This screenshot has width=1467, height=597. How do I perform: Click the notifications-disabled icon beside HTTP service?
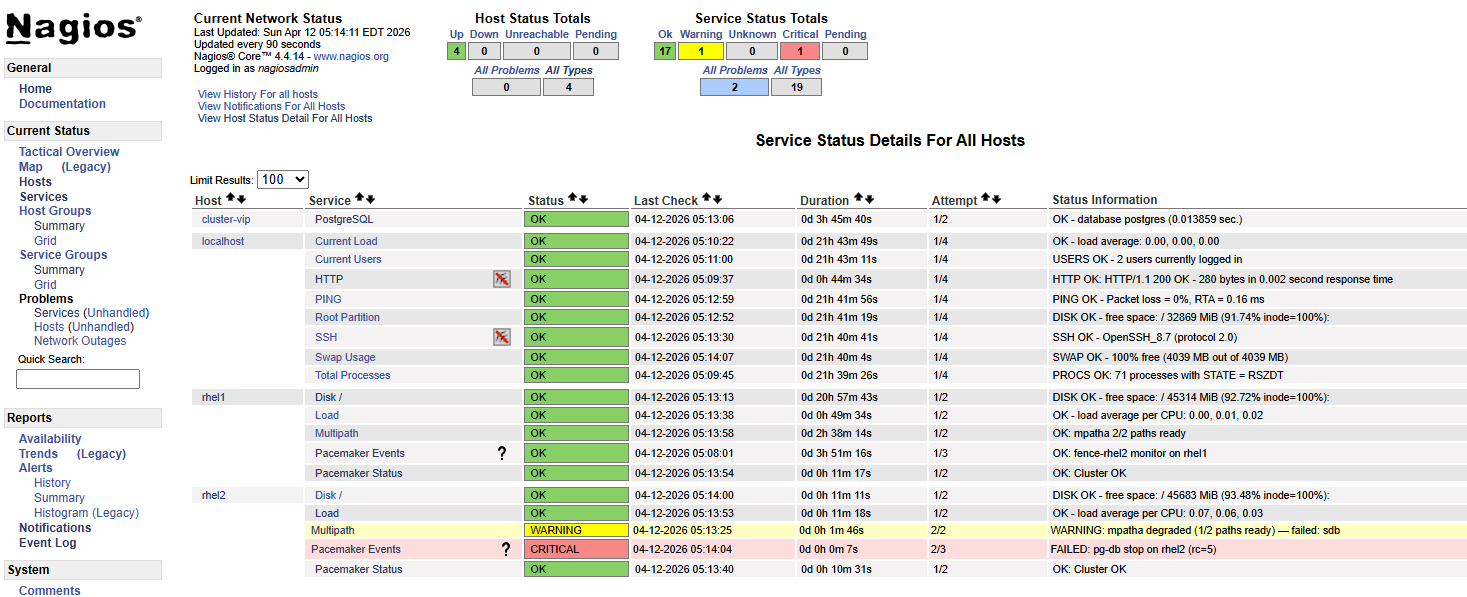(501, 279)
